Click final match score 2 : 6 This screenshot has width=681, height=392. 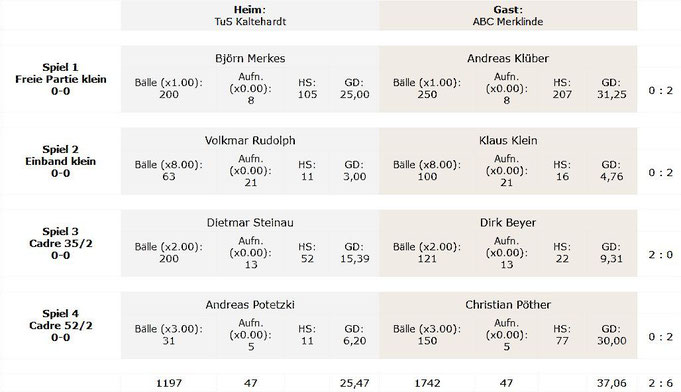pyautogui.click(x=661, y=383)
